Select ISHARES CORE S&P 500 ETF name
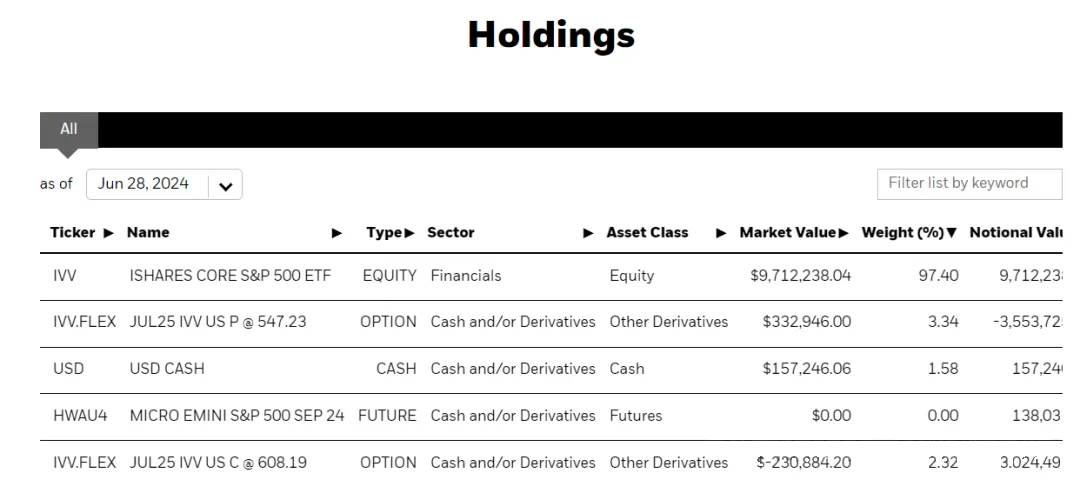 point(230,276)
